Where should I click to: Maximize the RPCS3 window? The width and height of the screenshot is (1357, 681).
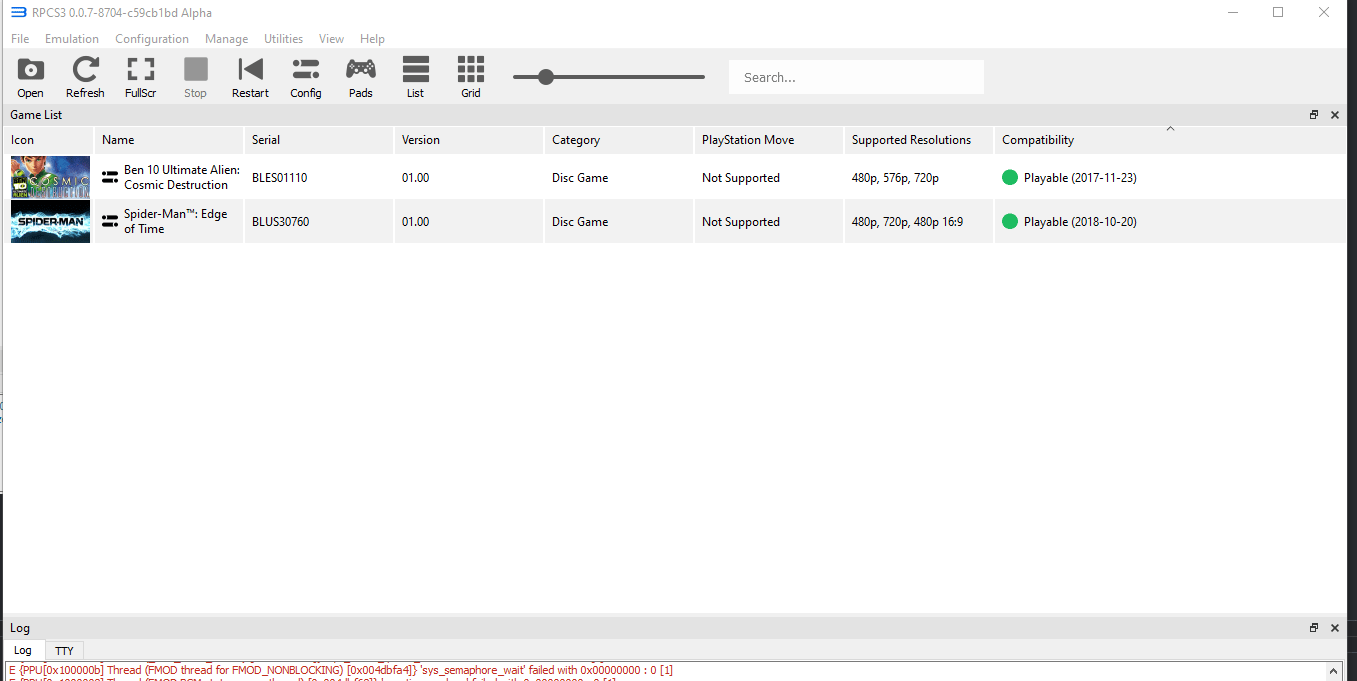[1278, 12]
